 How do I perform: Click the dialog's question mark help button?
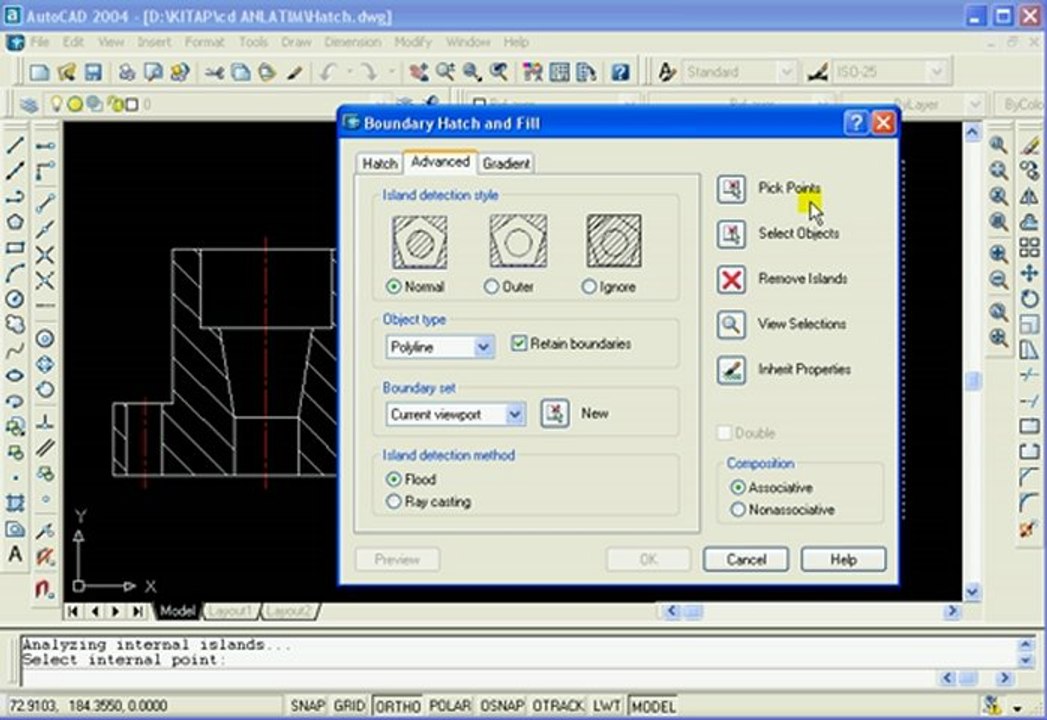click(x=855, y=123)
